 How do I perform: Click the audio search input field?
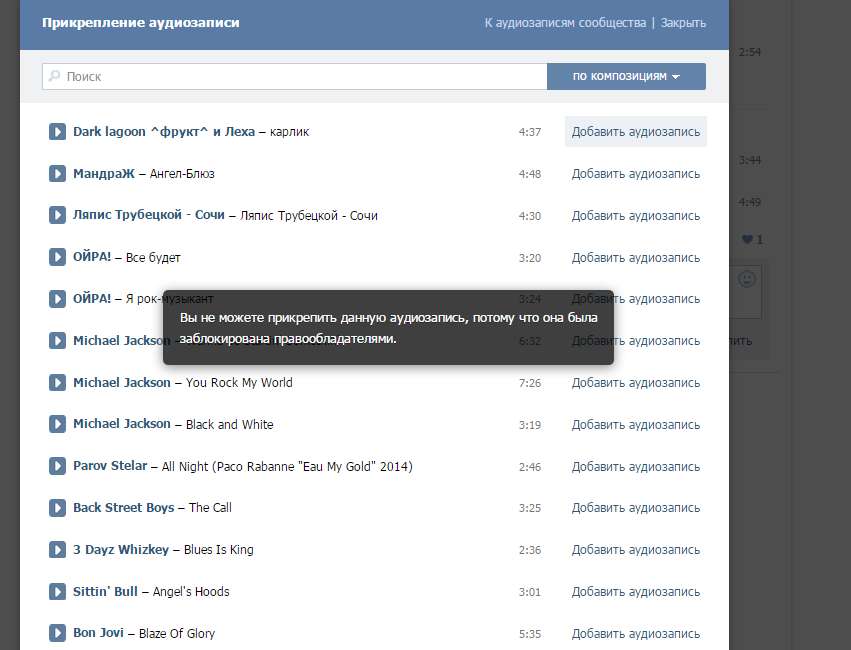click(300, 76)
